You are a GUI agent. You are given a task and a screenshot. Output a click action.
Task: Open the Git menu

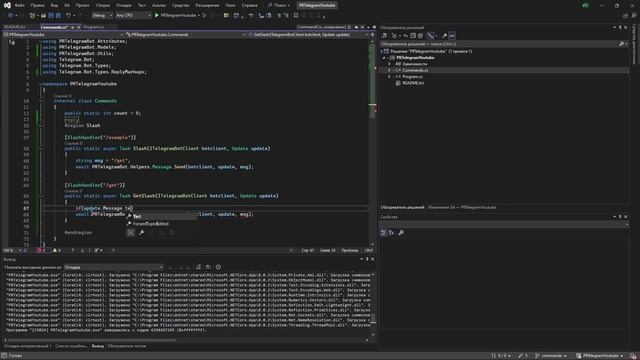pos(67,5)
